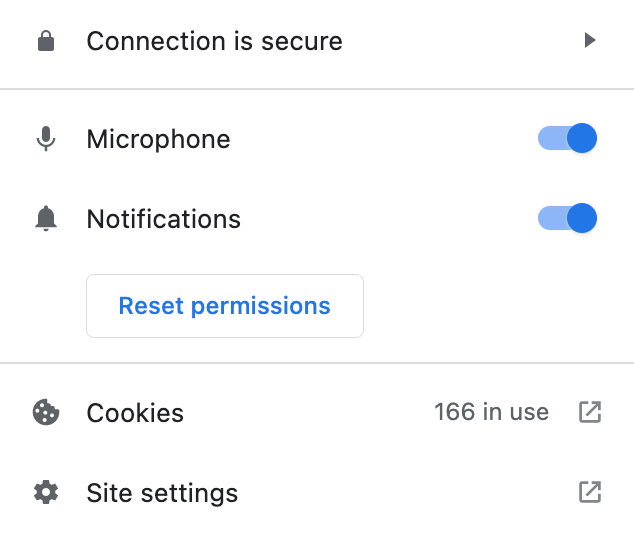Click the notifications bell icon
Image resolution: width=634 pixels, height=540 pixels.
[x=46, y=219]
